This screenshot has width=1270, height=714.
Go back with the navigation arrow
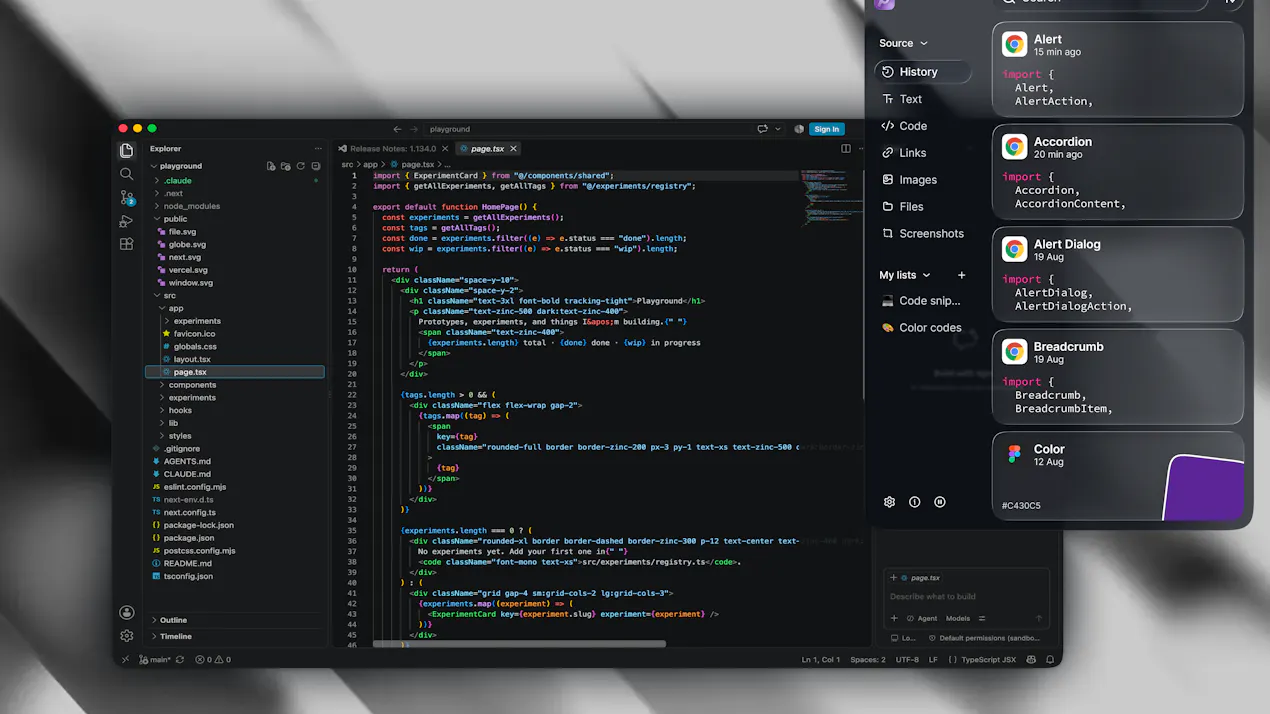[397, 129]
